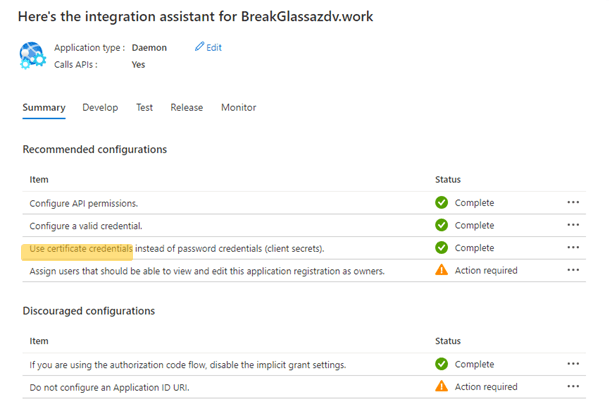Open ellipsis menu for certificate credentials row

pos(573,248)
